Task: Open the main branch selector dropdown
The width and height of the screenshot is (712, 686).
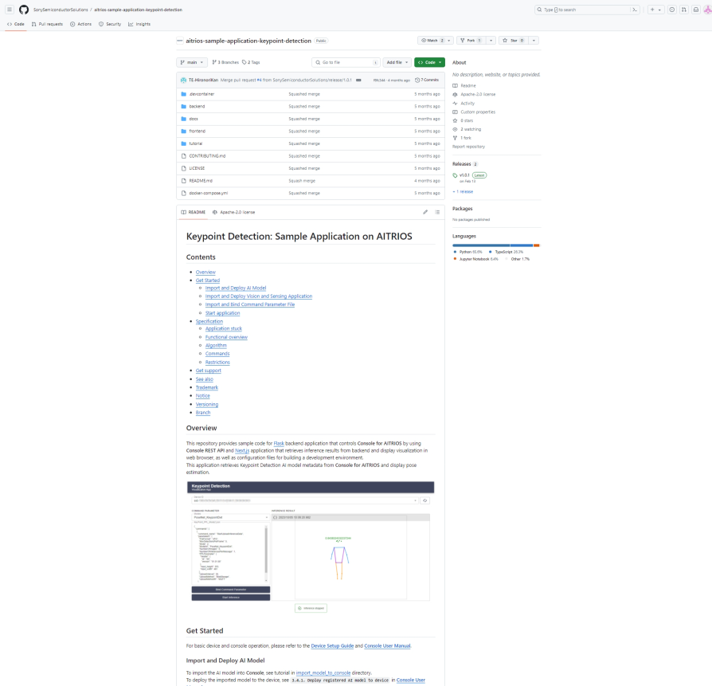Action: pos(192,62)
